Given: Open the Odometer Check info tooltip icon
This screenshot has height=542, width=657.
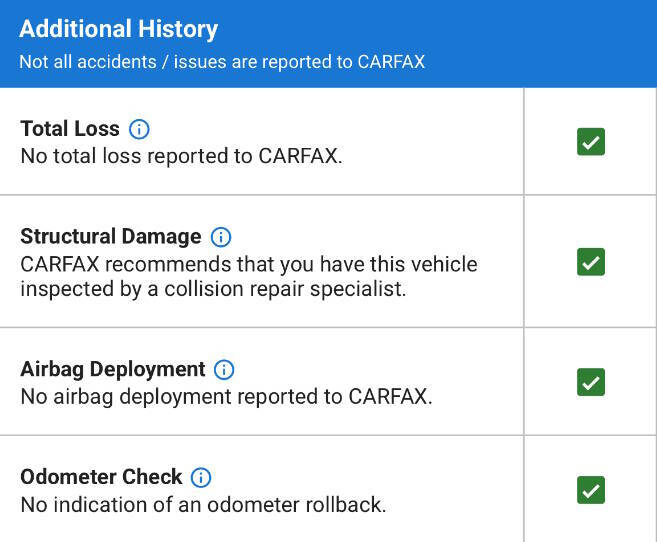Looking at the screenshot, I should point(201,477).
